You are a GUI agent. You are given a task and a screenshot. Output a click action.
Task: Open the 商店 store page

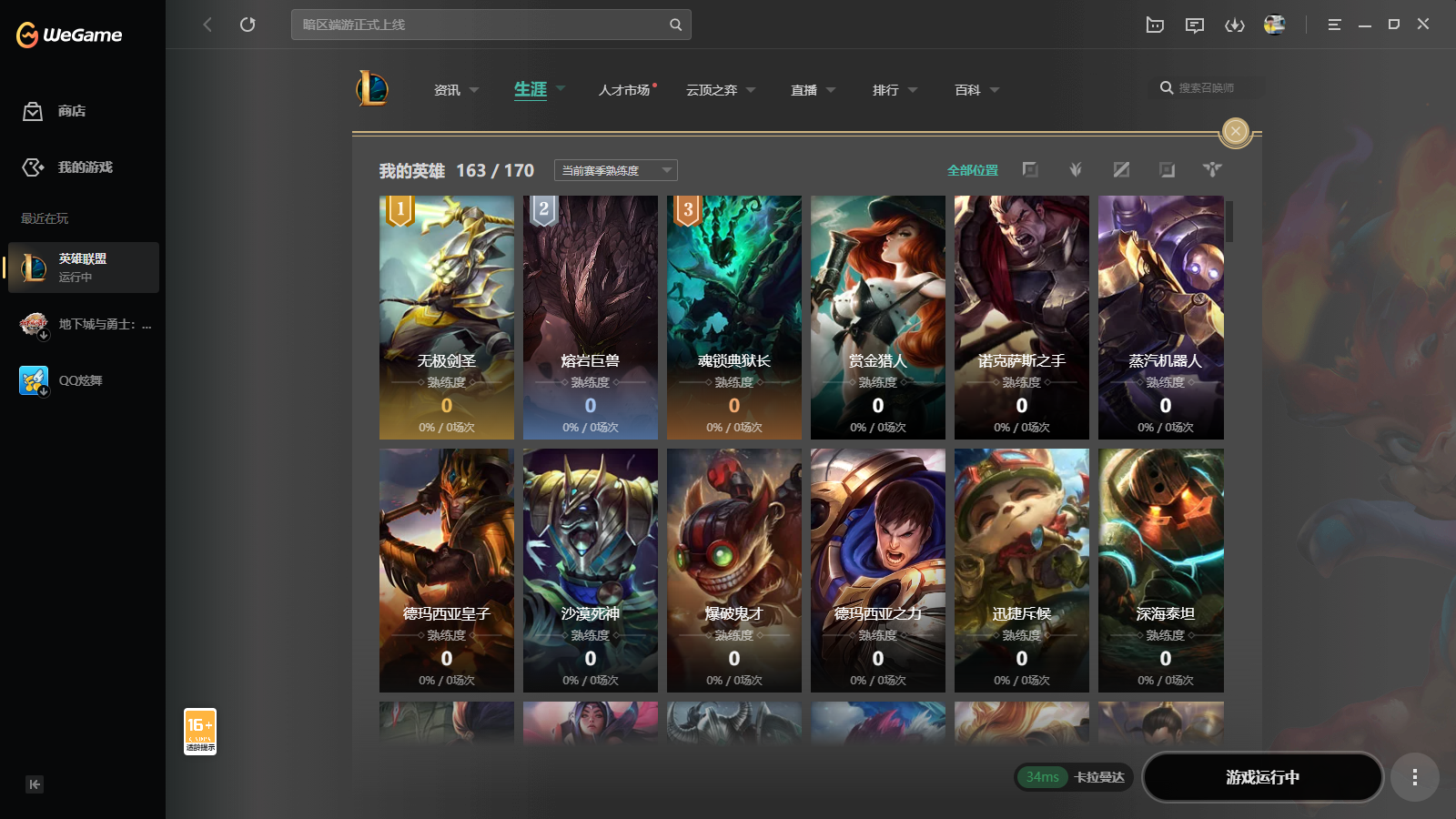click(55, 111)
